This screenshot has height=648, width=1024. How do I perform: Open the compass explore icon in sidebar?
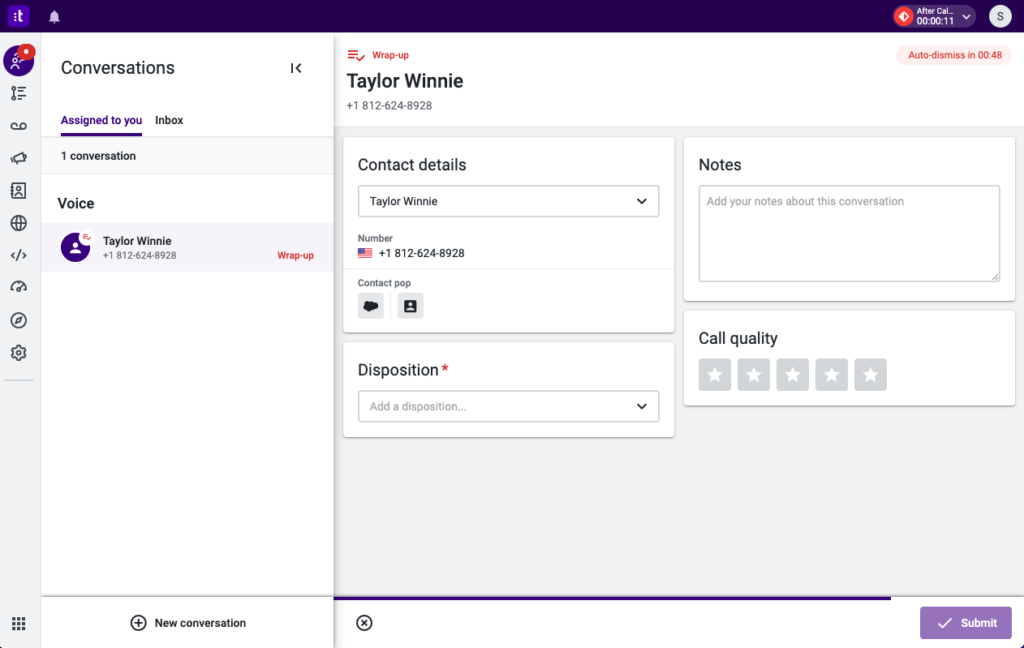[18, 320]
